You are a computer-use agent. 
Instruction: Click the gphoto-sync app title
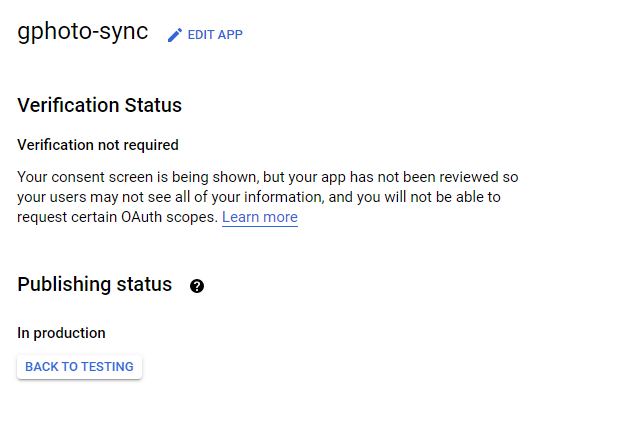(x=83, y=32)
